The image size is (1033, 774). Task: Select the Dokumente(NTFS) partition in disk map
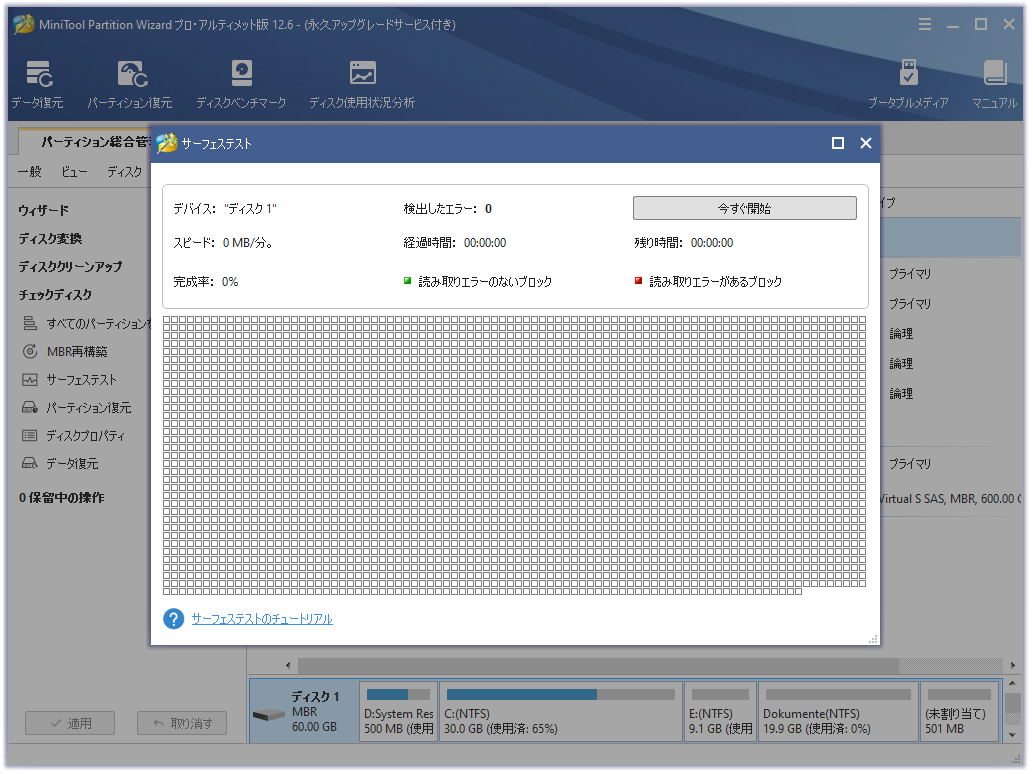point(837,712)
